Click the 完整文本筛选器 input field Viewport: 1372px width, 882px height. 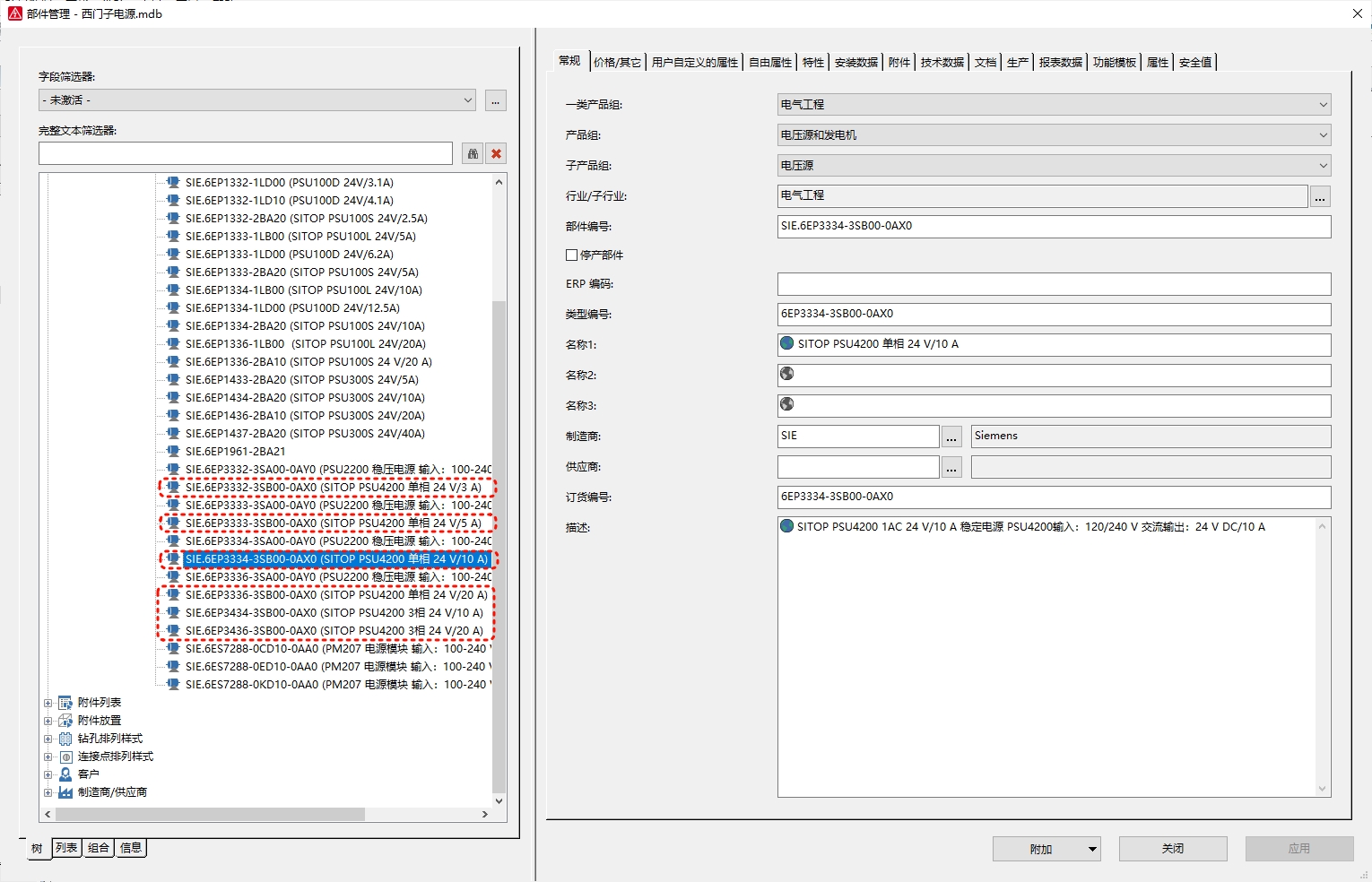pyautogui.click(x=246, y=153)
